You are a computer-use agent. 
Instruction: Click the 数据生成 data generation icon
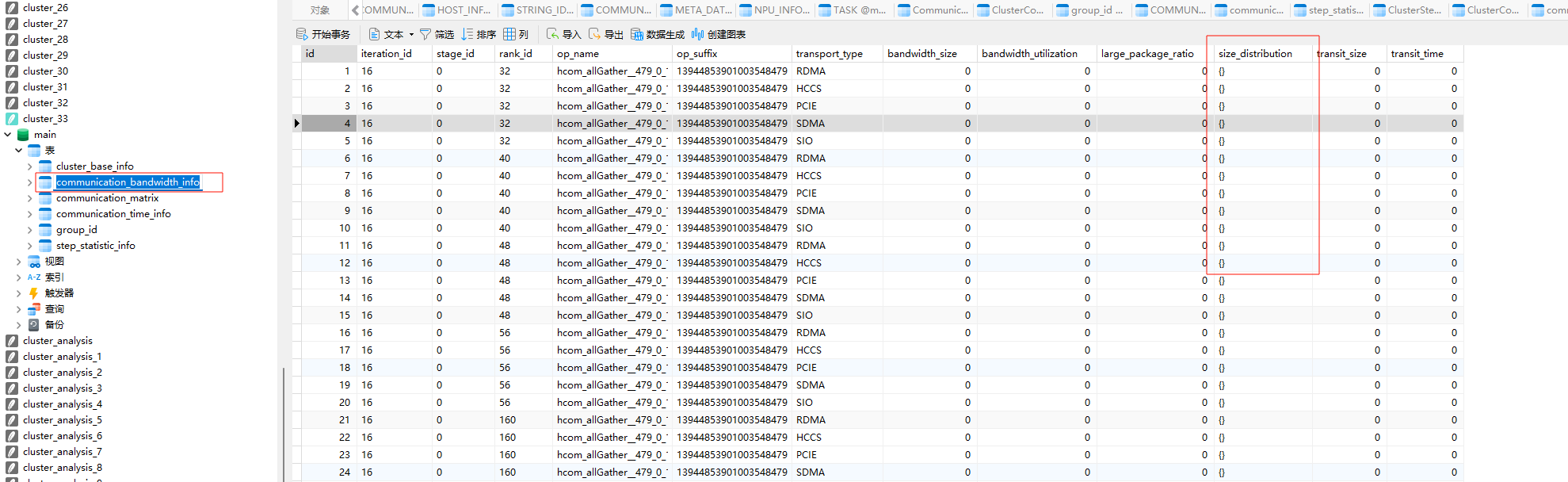[637, 34]
